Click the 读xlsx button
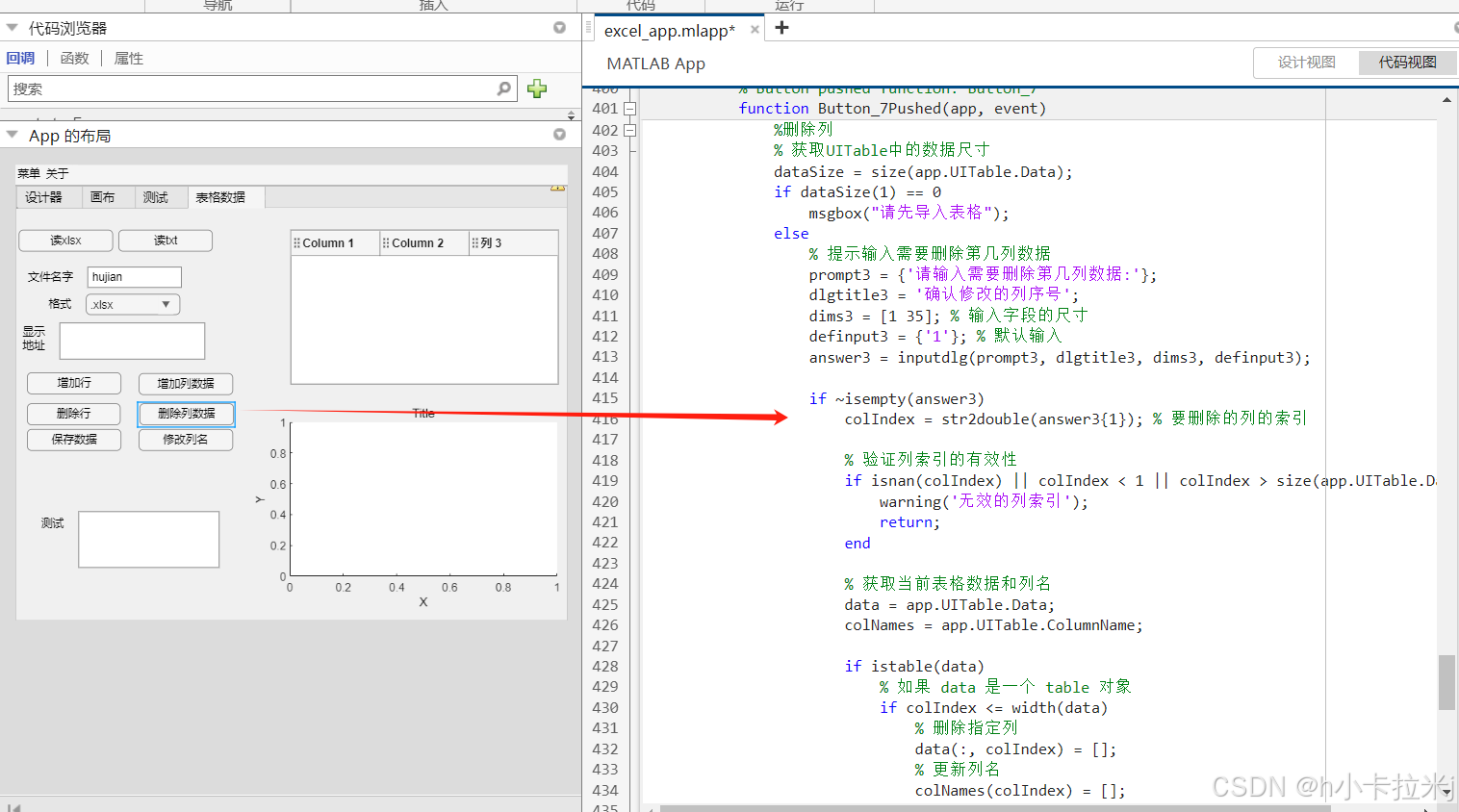The image size is (1459, 812). (x=65, y=241)
